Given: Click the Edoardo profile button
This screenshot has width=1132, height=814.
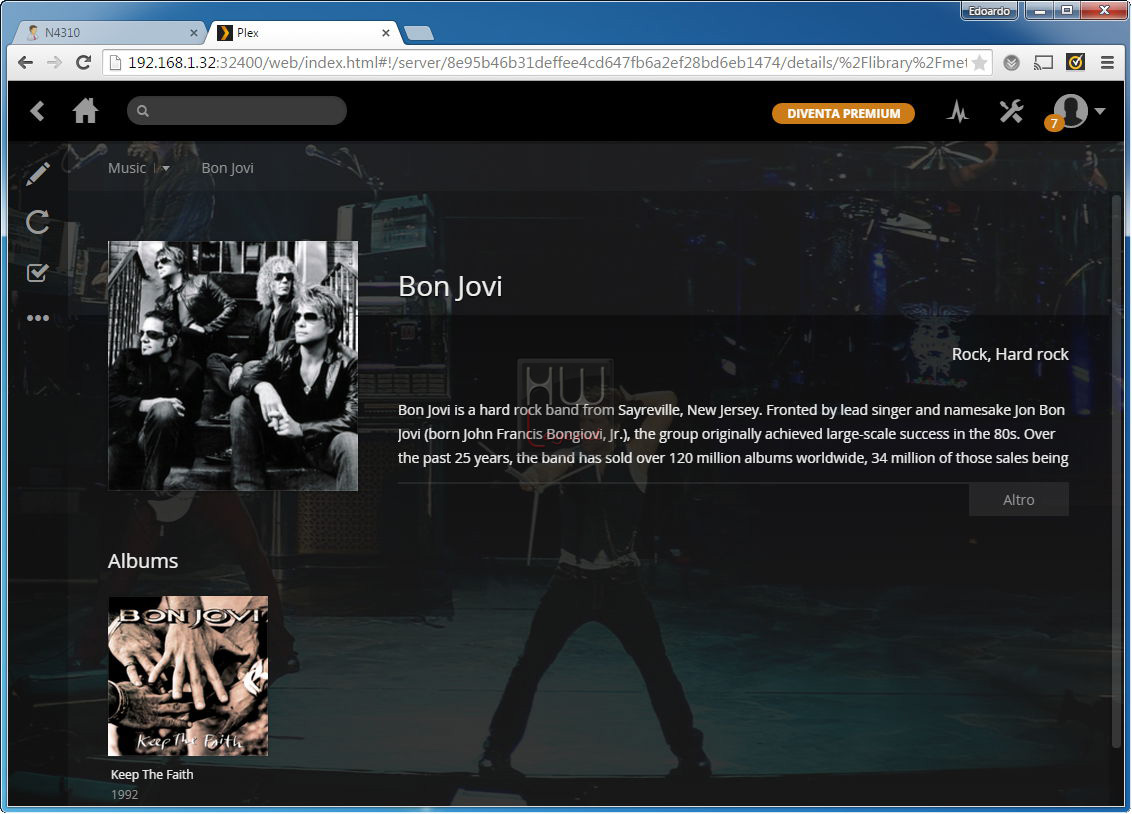Looking at the screenshot, I should 989,11.
